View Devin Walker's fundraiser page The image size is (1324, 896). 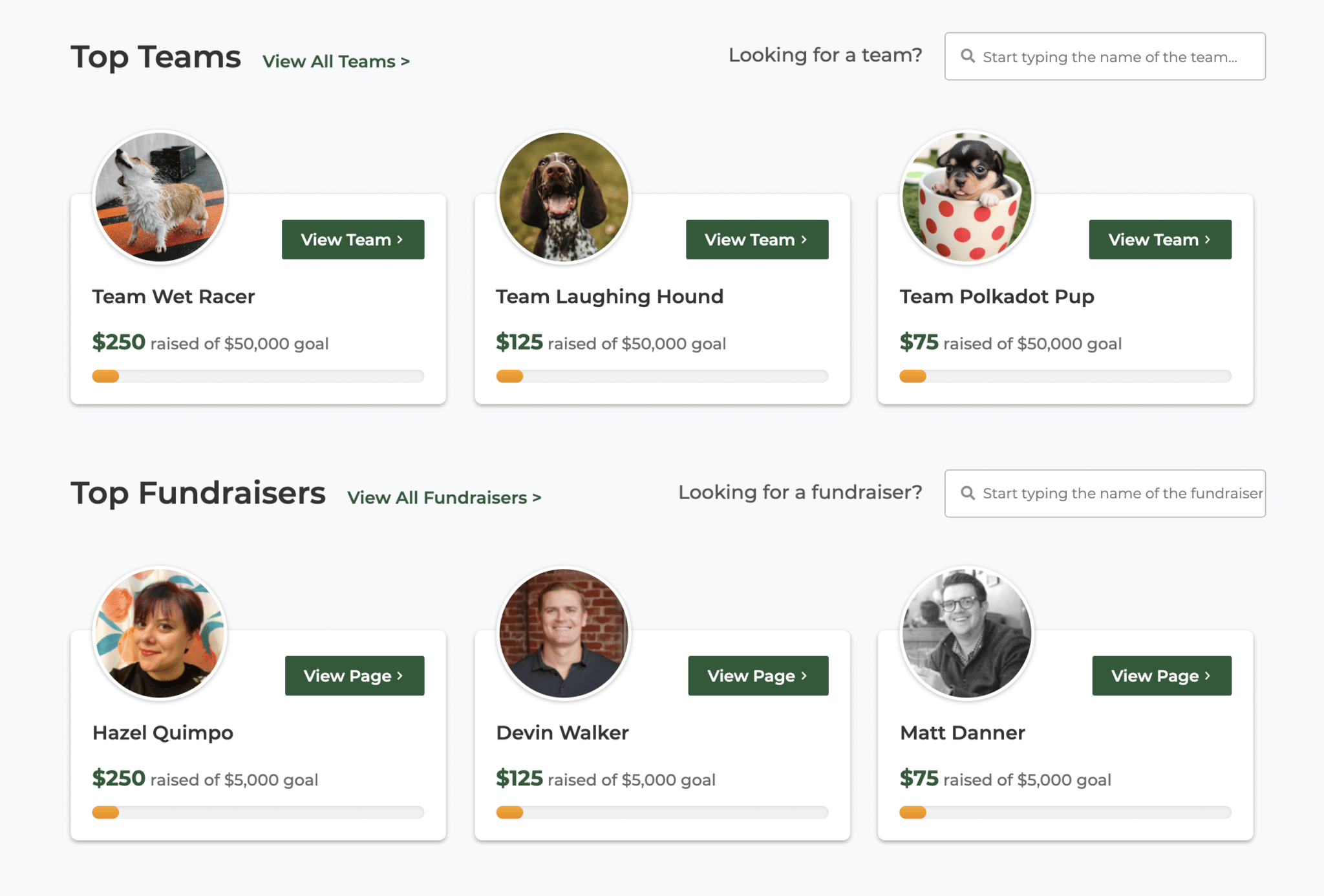click(758, 676)
